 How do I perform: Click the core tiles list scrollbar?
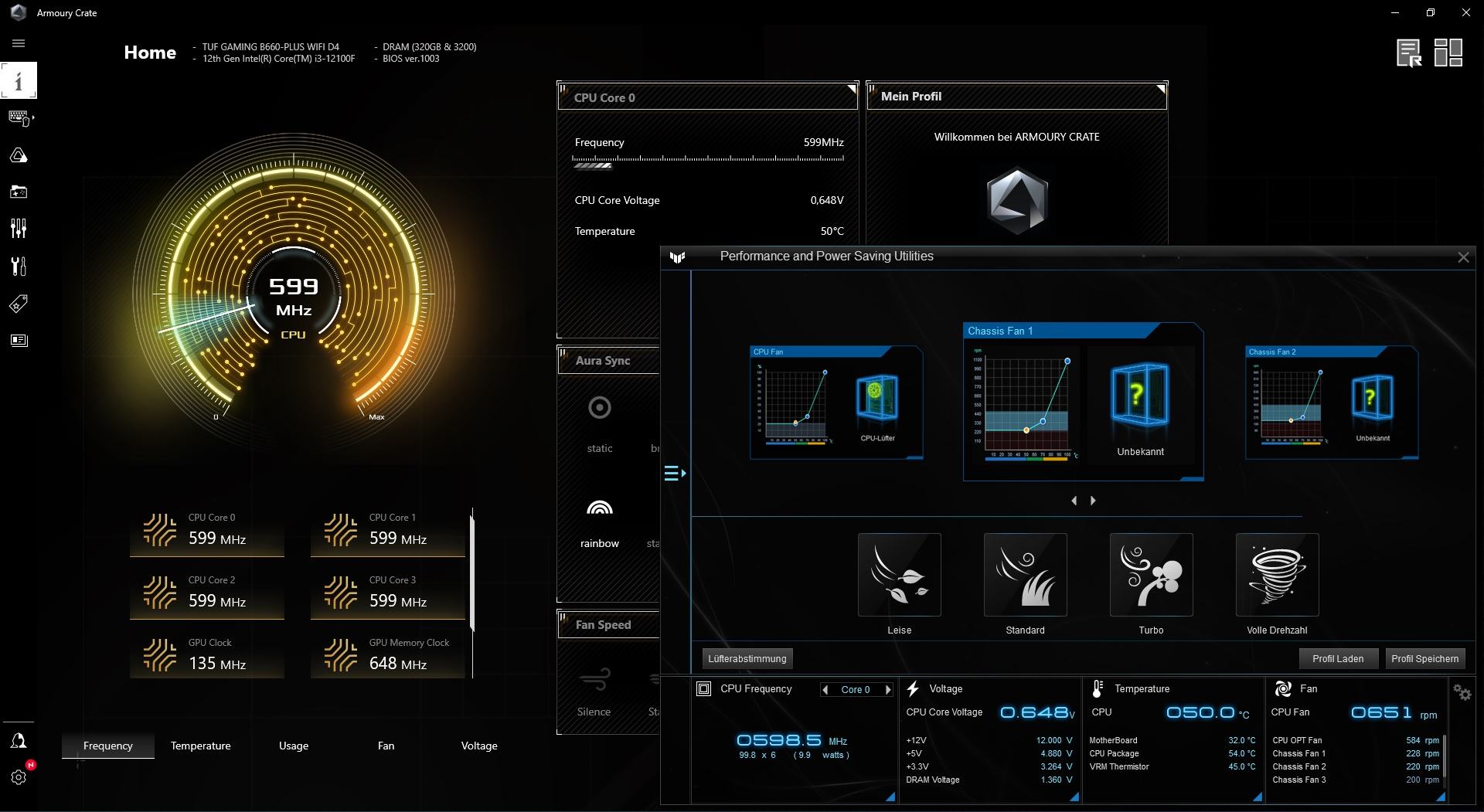tap(472, 572)
